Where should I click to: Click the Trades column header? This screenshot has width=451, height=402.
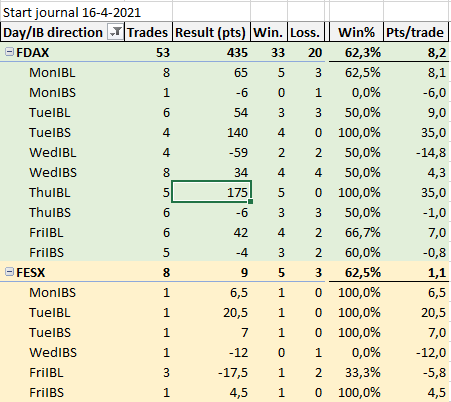click(147, 32)
